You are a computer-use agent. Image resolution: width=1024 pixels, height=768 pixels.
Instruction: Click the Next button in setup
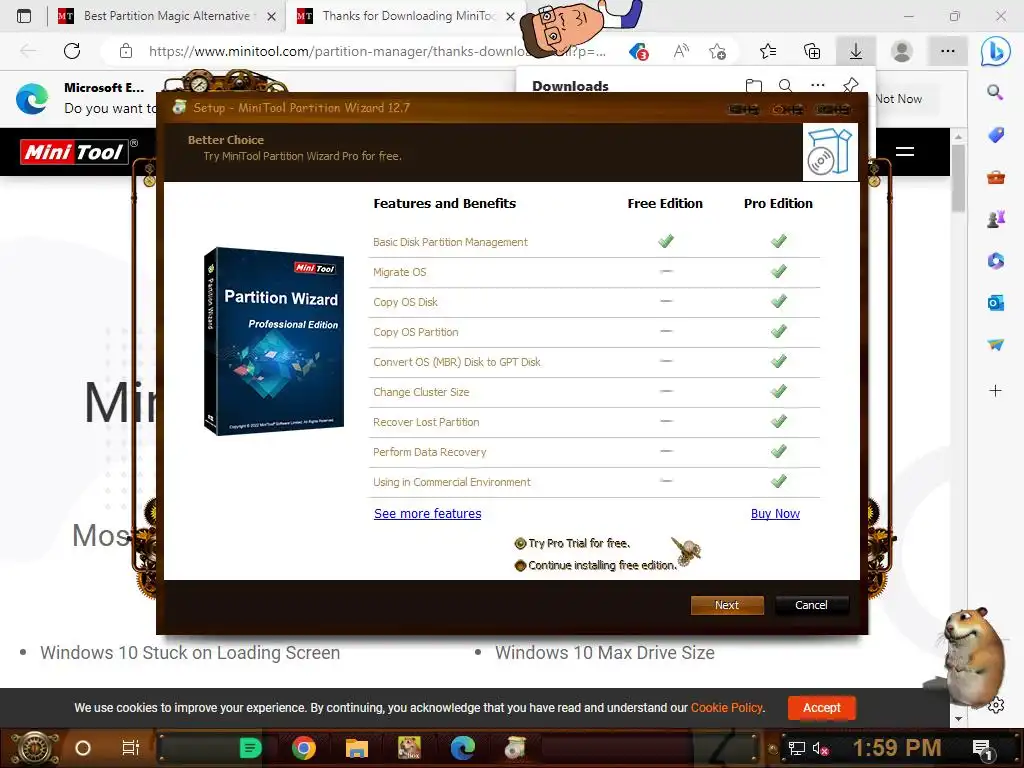click(x=727, y=605)
